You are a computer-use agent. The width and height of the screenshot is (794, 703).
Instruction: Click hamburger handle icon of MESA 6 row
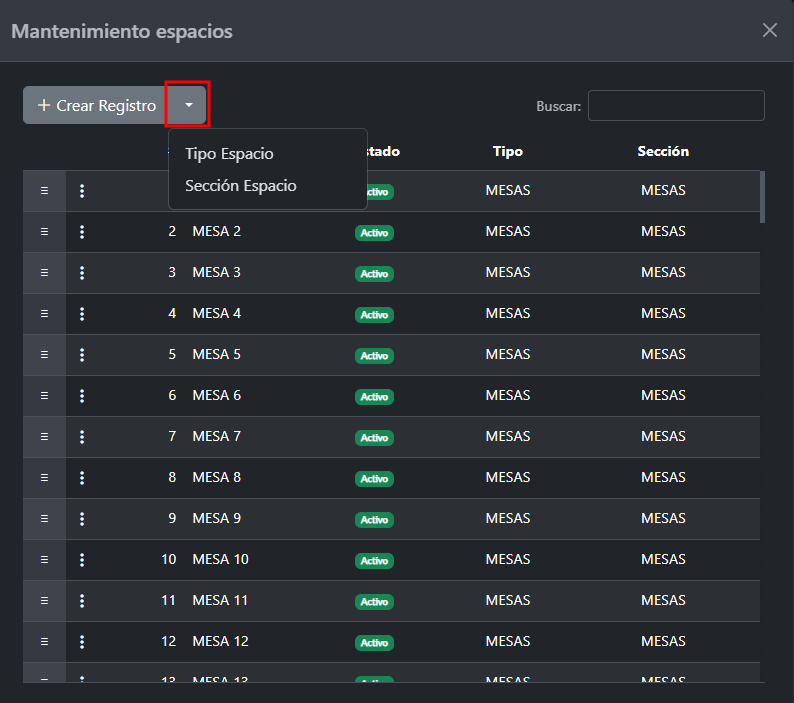click(x=44, y=396)
